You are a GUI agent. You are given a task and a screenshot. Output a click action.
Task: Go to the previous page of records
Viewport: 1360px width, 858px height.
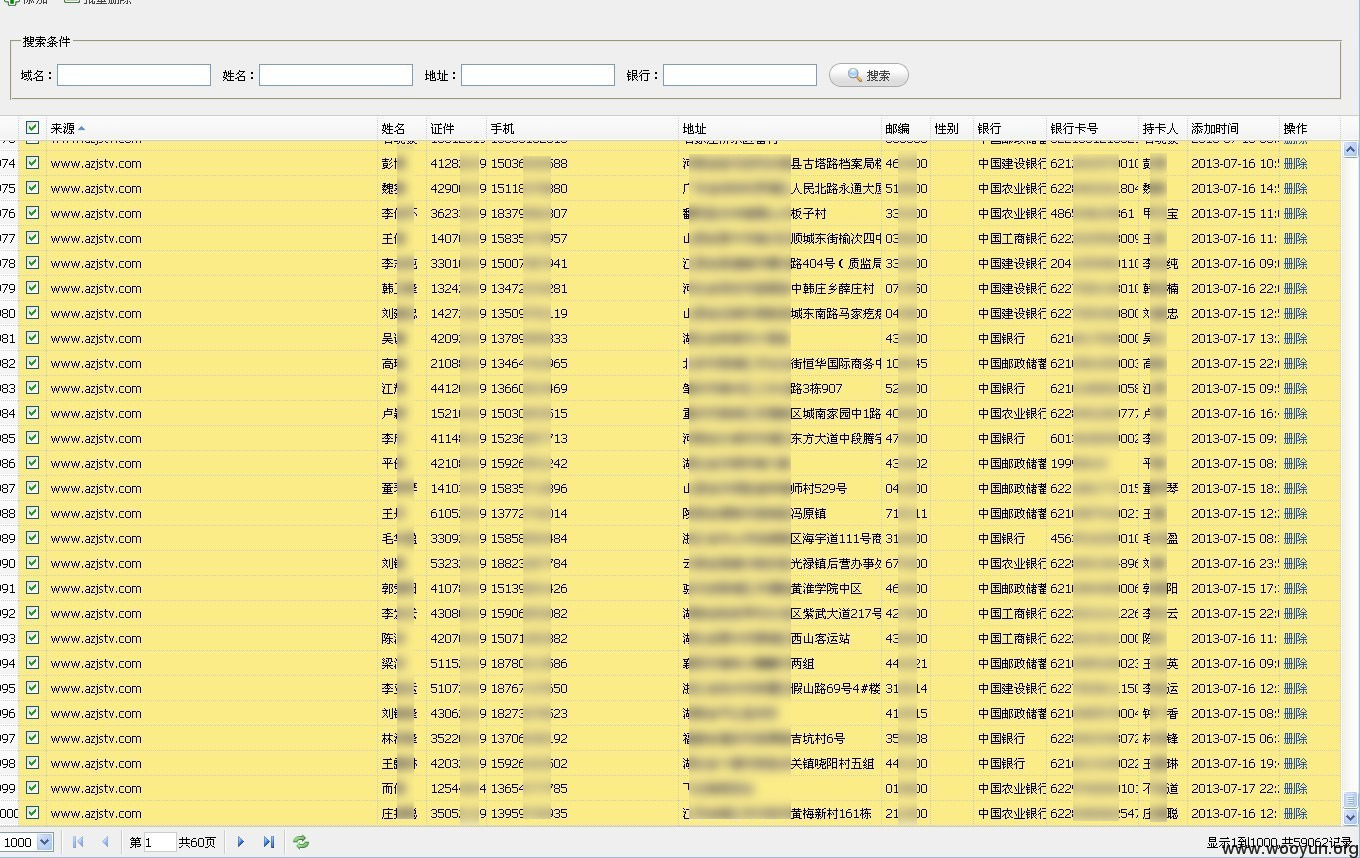click(105, 842)
